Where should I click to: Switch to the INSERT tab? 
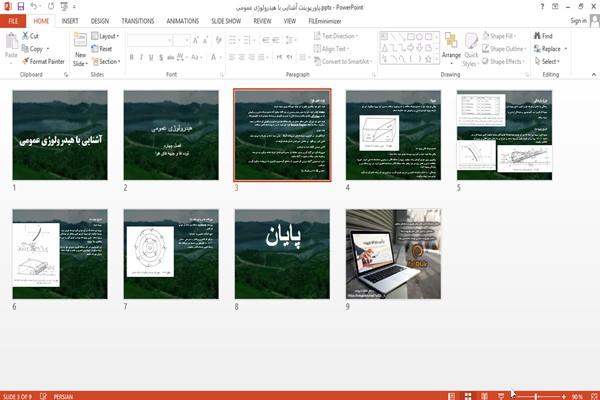(70, 21)
